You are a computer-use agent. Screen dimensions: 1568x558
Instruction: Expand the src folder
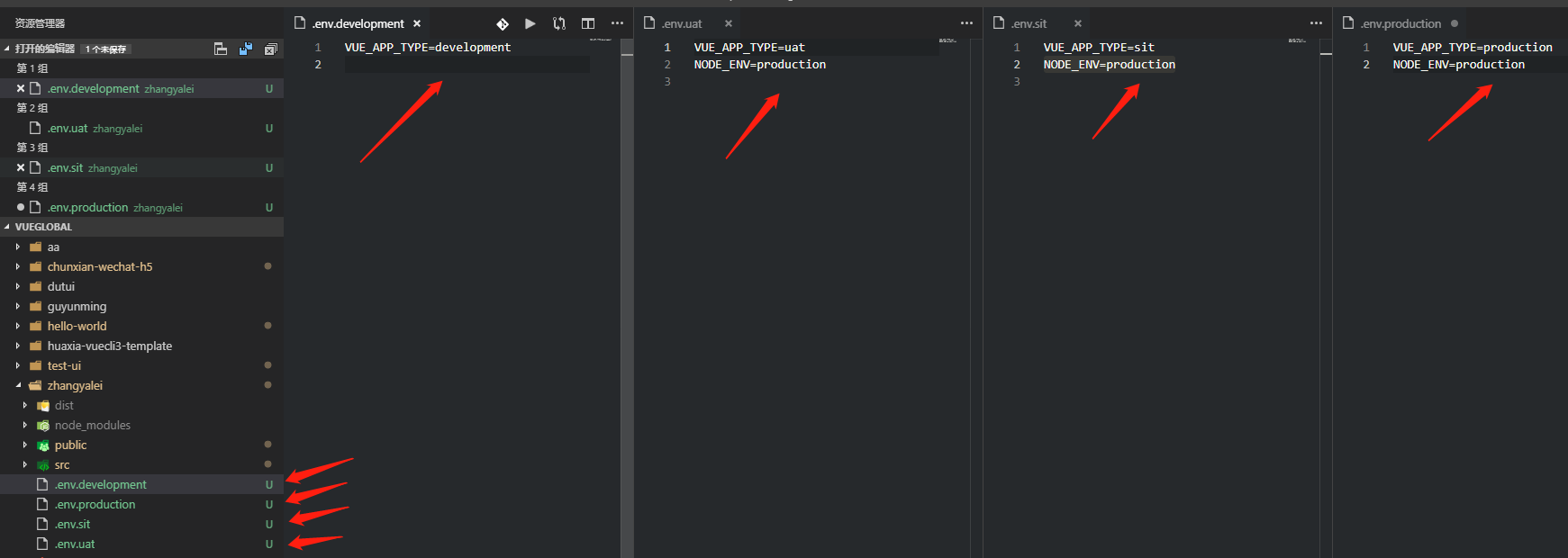click(25, 464)
